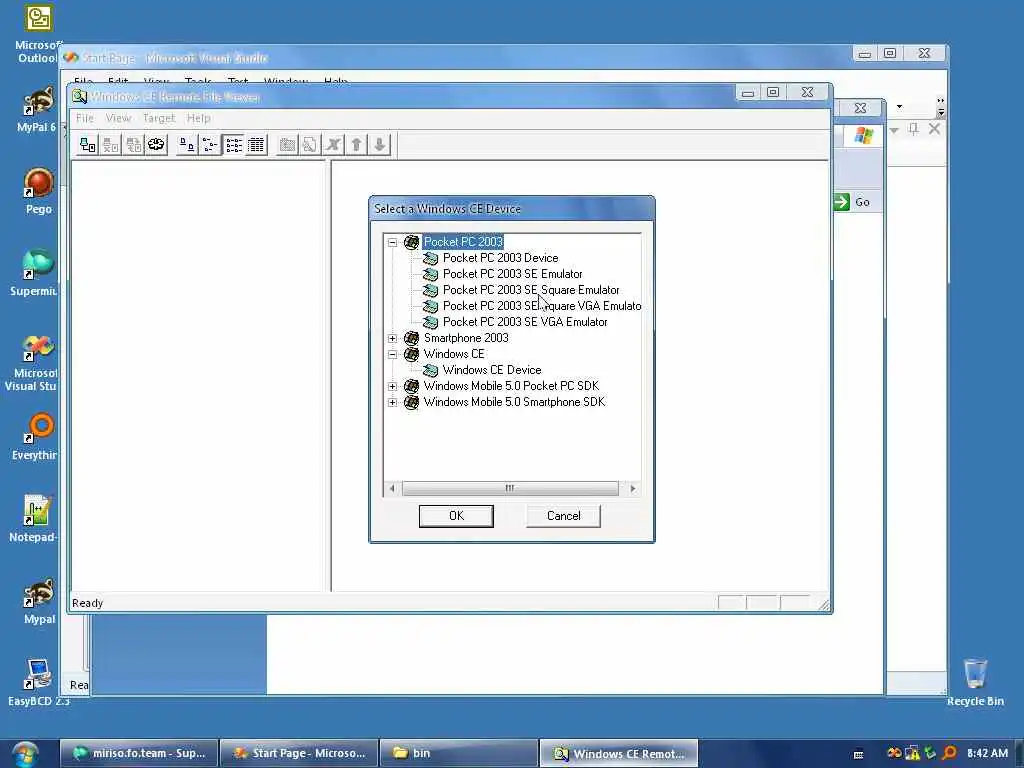The width and height of the screenshot is (1024, 768).
Task: Select Smartphone 2003 platform
Action: [466, 338]
